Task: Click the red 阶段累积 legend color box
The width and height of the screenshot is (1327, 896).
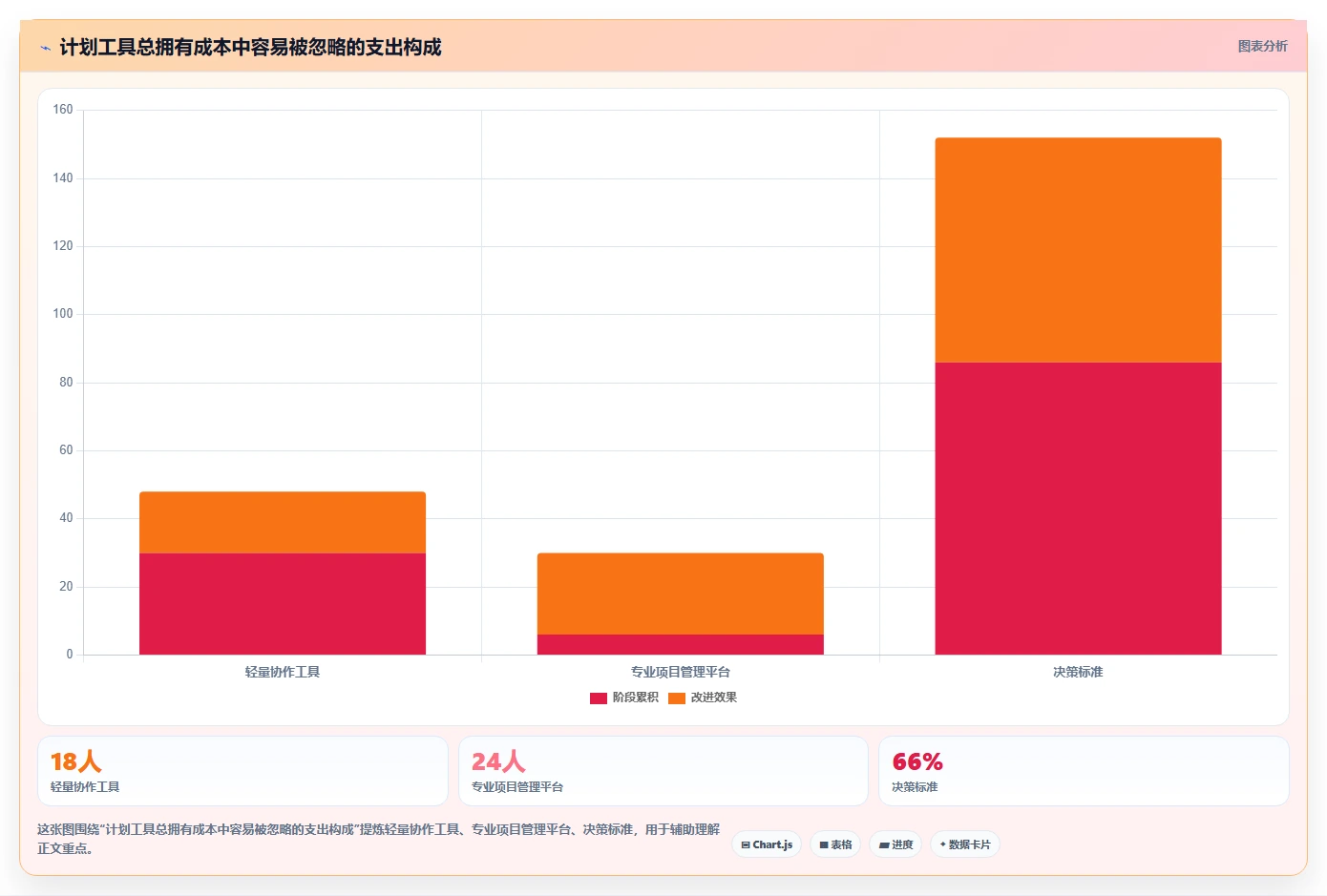Action: click(599, 698)
